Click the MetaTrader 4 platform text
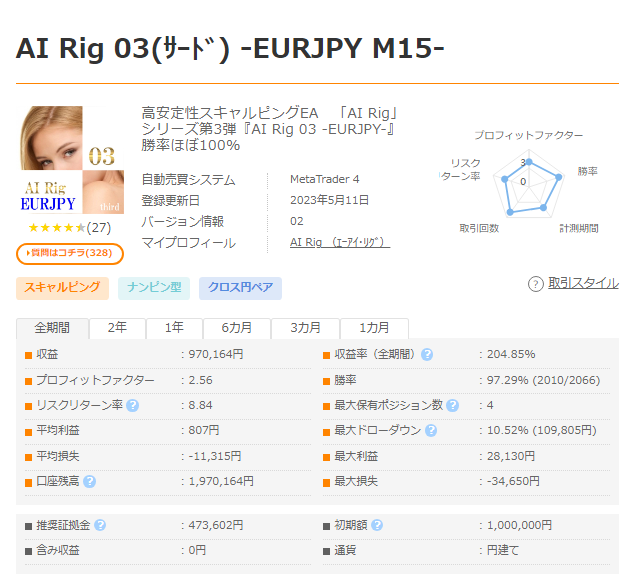This screenshot has height=581, width=638. [x=324, y=179]
